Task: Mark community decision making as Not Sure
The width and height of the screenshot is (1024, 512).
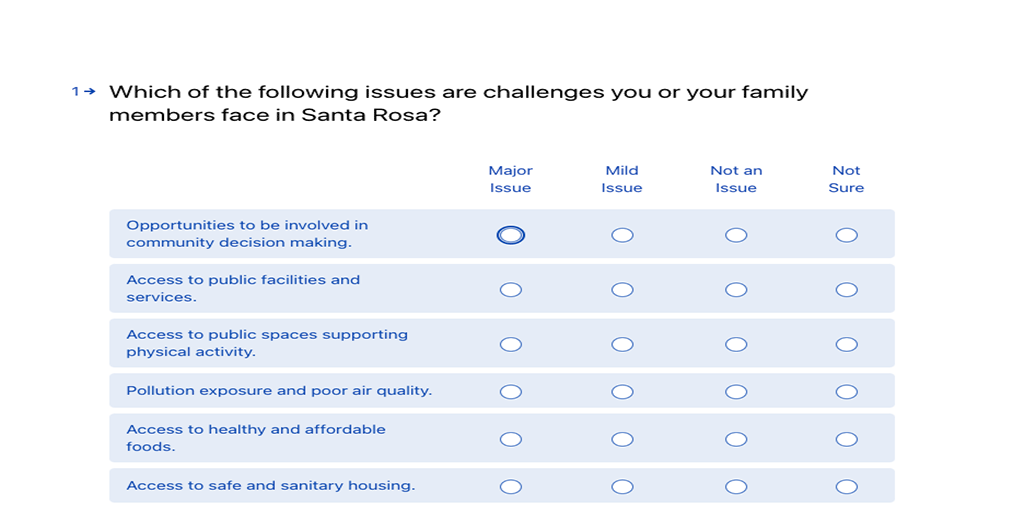Action: 846,235
